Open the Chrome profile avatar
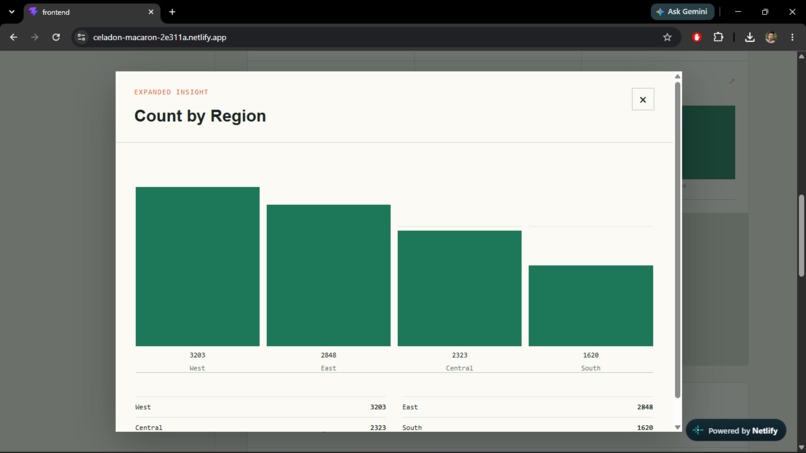The width and height of the screenshot is (806, 453). 771,37
